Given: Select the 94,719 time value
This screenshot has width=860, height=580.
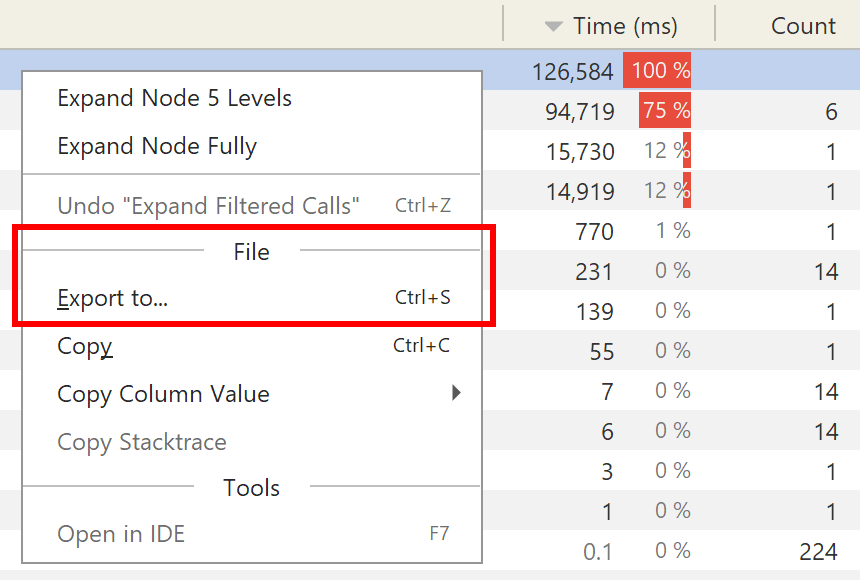Looking at the screenshot, I should pyautogui.click(x=580, y=111).
